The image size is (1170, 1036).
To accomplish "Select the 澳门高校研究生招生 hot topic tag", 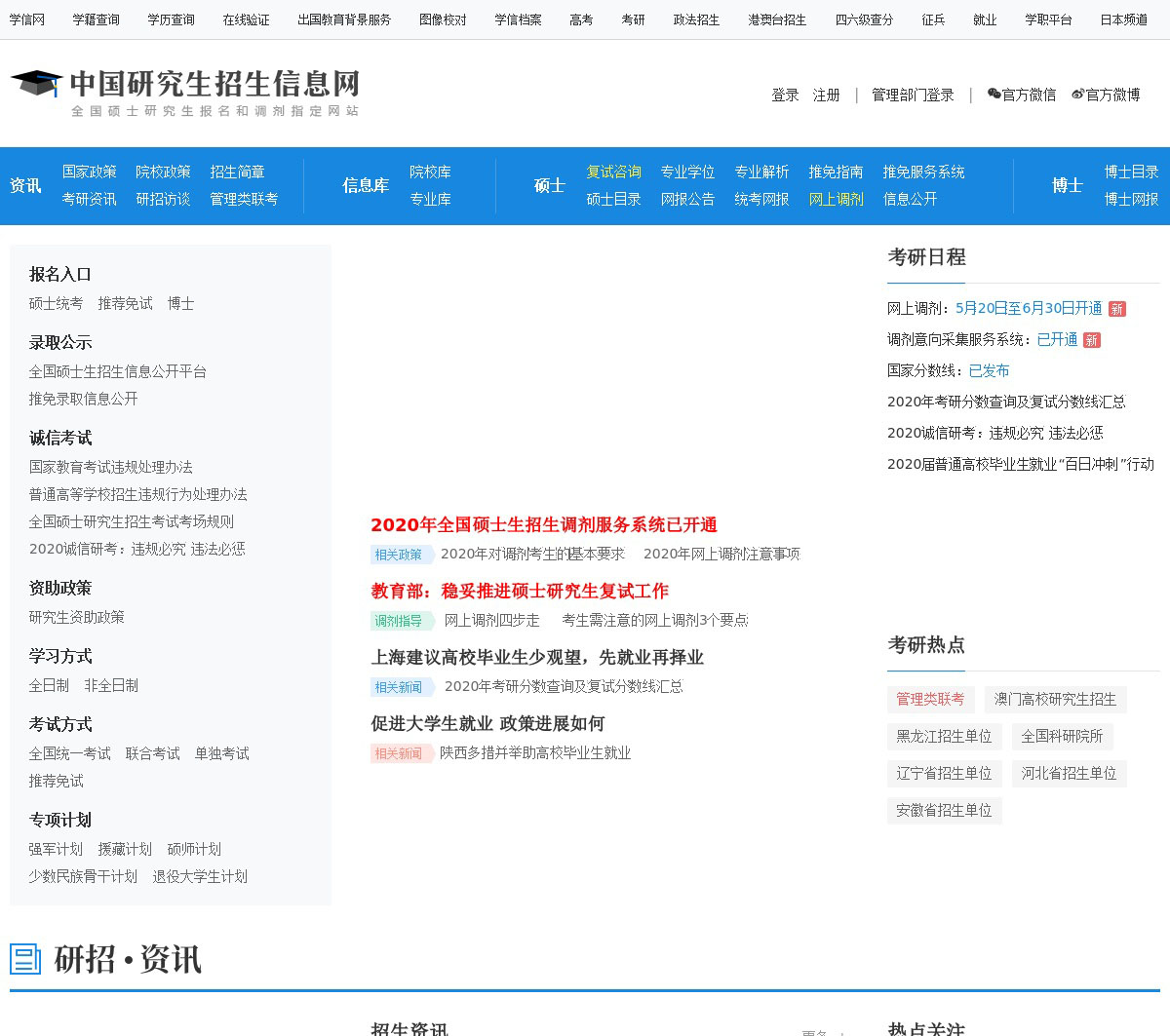I will (x=1055, y=699).
